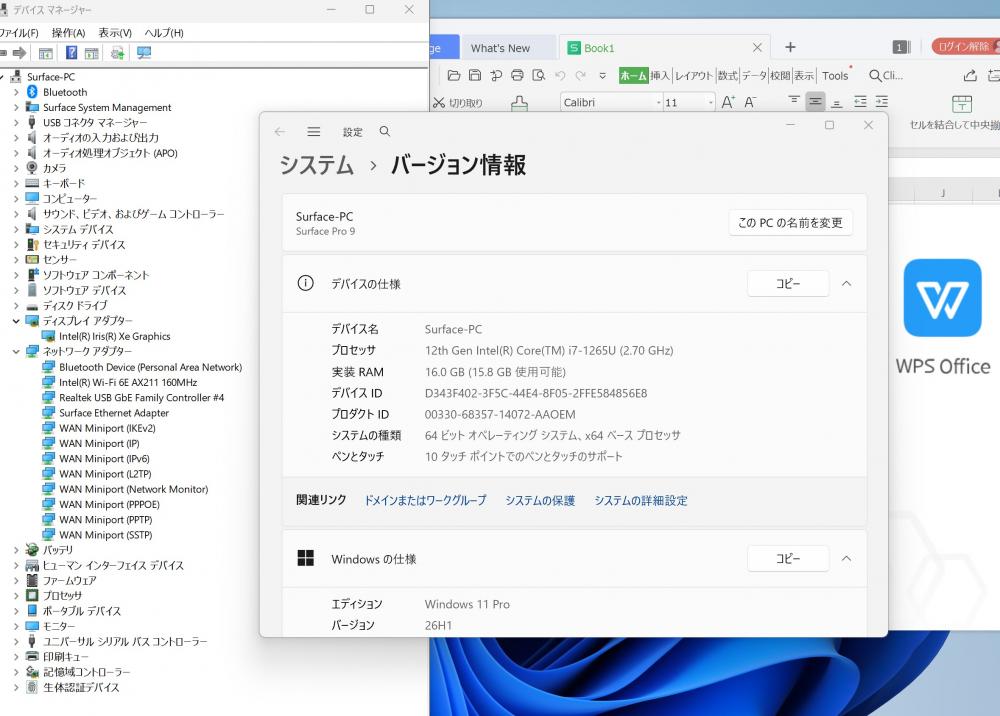Click the ログイン解除 button in WPS
The height and width of the screenshot is (716, 1000).
(x=964, y=47)
